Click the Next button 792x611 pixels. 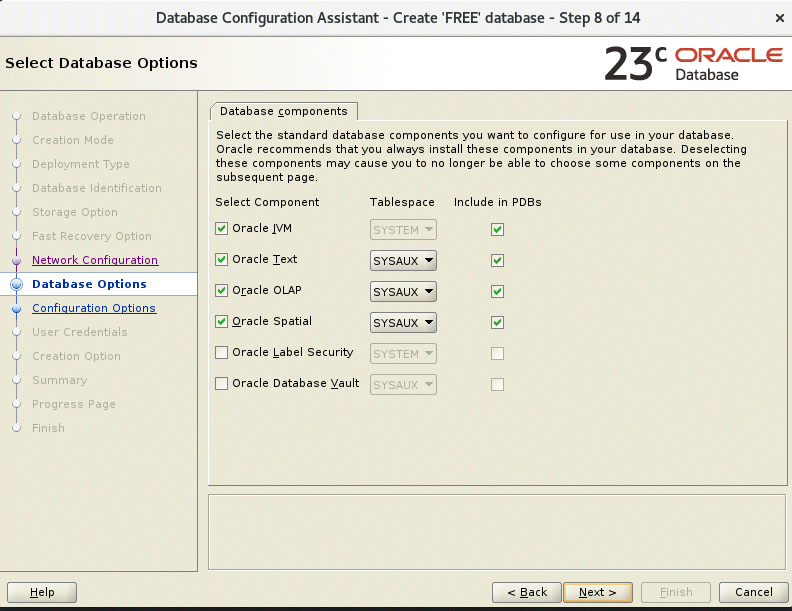597,592
